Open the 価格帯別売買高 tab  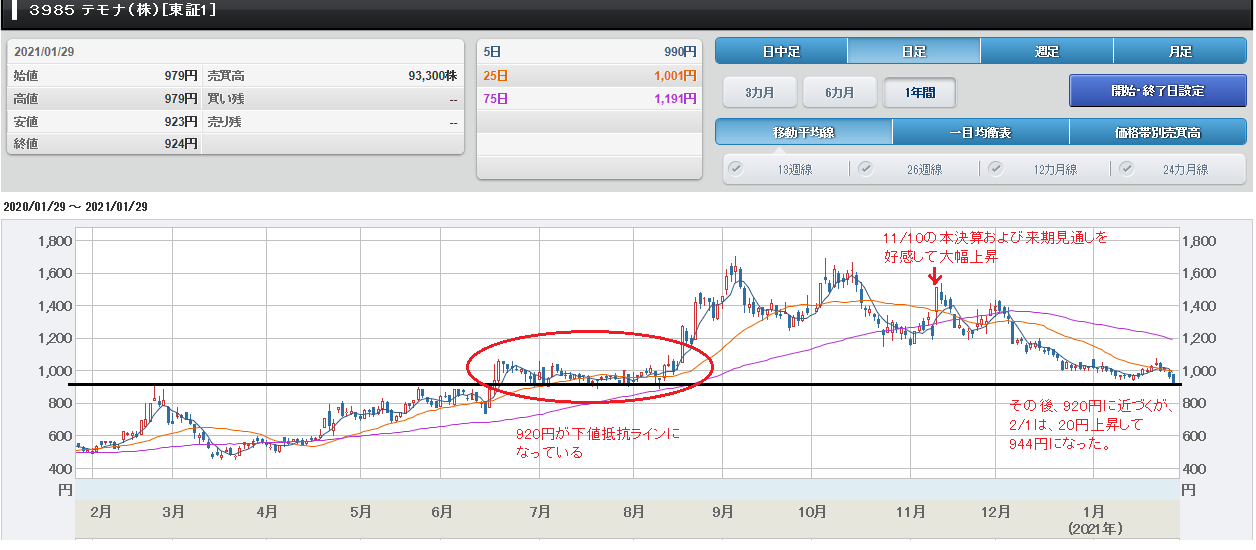point(1157,132)
